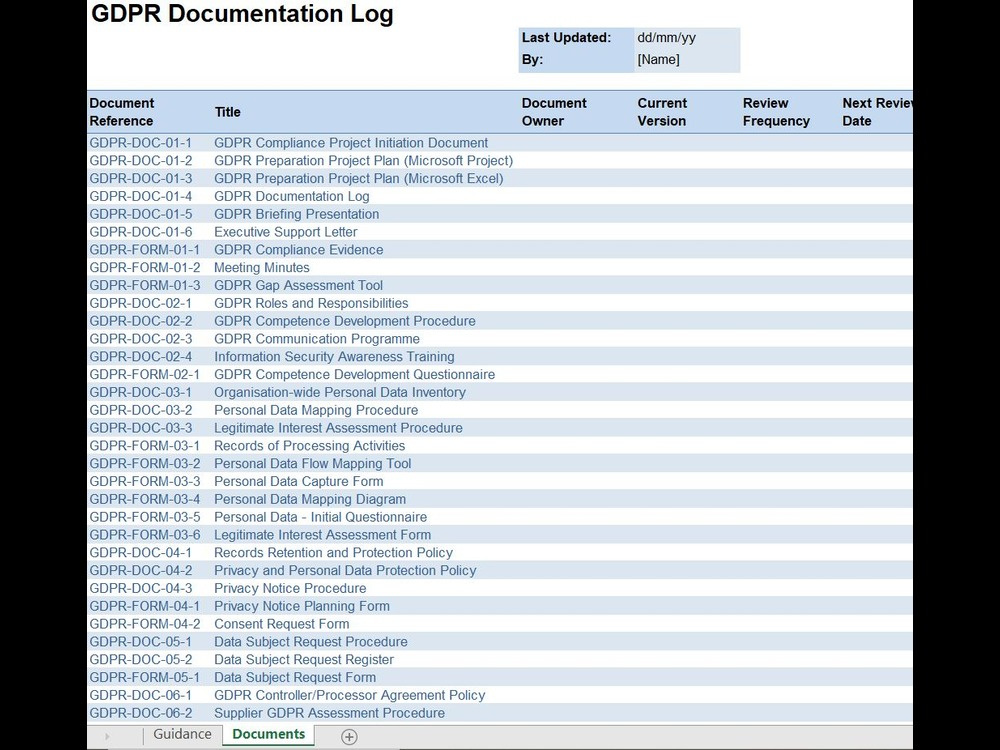The image size is (1000, 750).
Task: Add a new sheet with the plus icon
Action: pos(349,737)
